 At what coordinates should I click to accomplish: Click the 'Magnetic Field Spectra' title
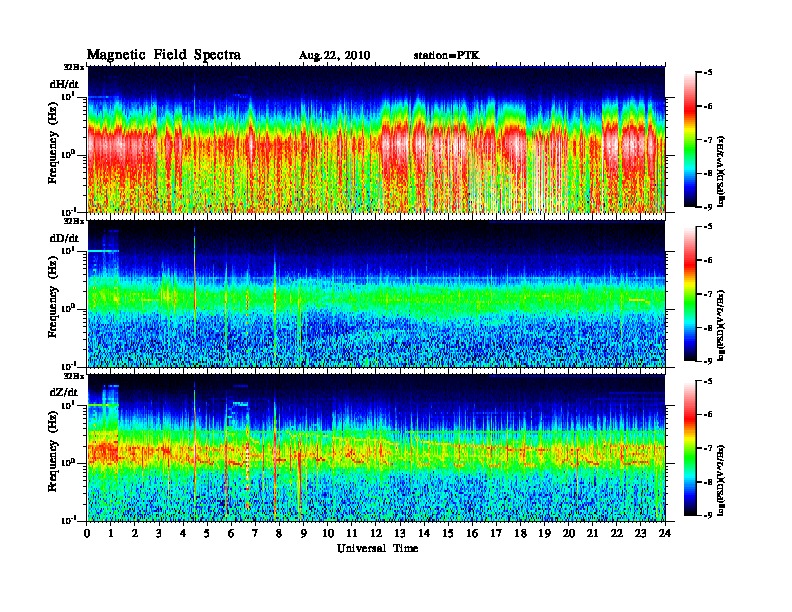tap(164, 55)
